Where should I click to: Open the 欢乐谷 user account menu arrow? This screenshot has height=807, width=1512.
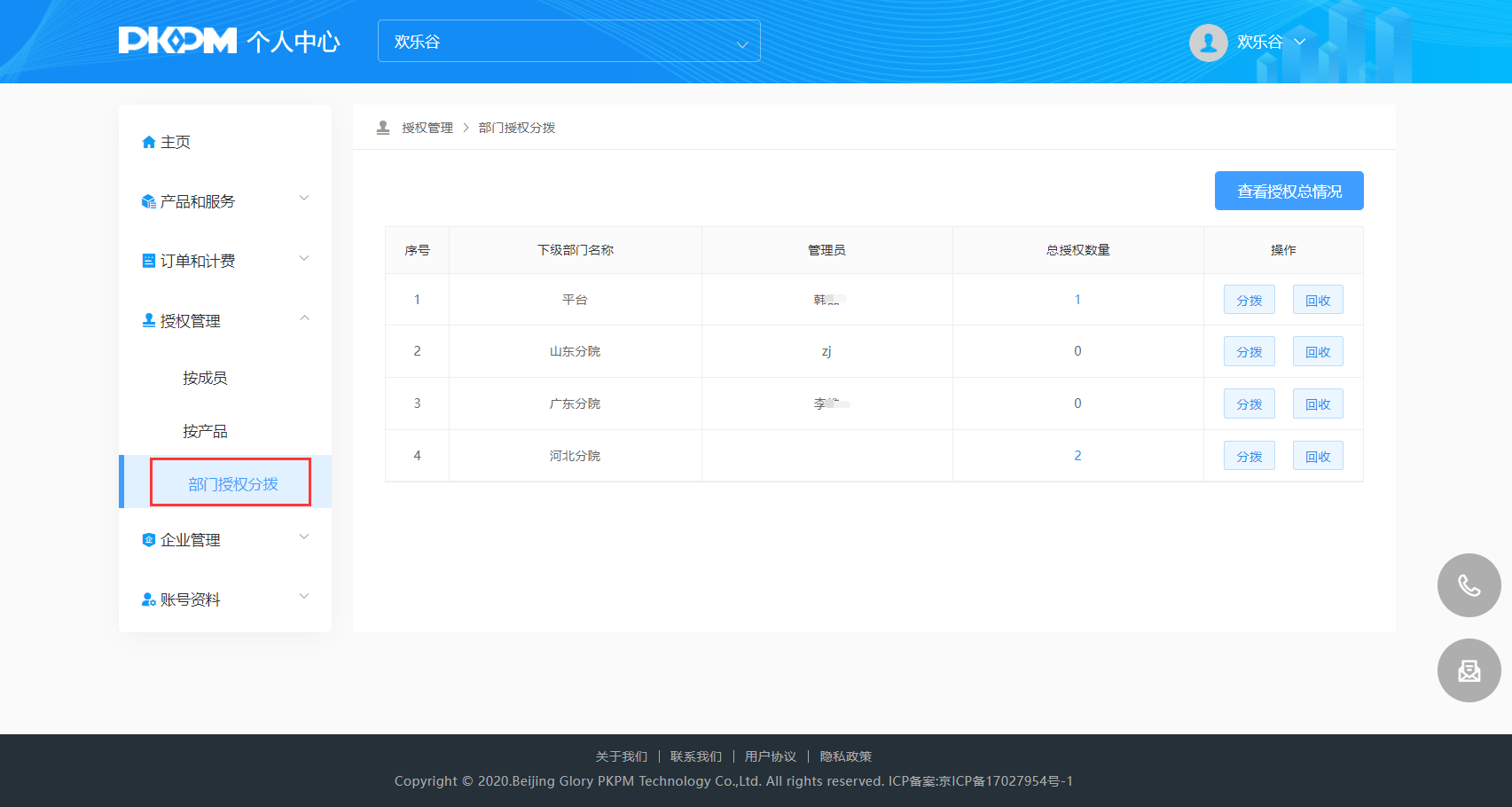pyautogui.click(x=1300, y=42)
